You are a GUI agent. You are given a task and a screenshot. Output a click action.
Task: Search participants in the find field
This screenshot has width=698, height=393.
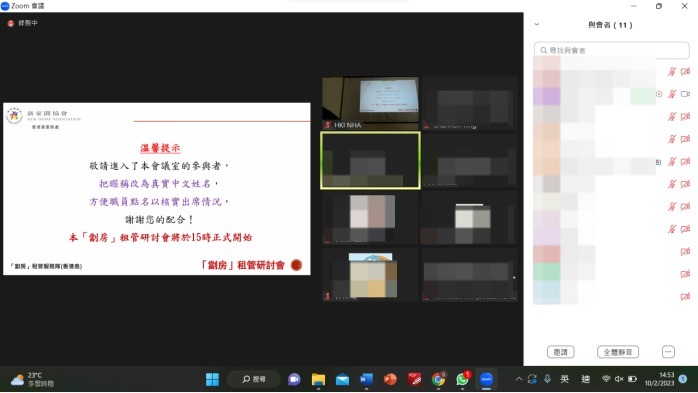click(x=612, y=50)
